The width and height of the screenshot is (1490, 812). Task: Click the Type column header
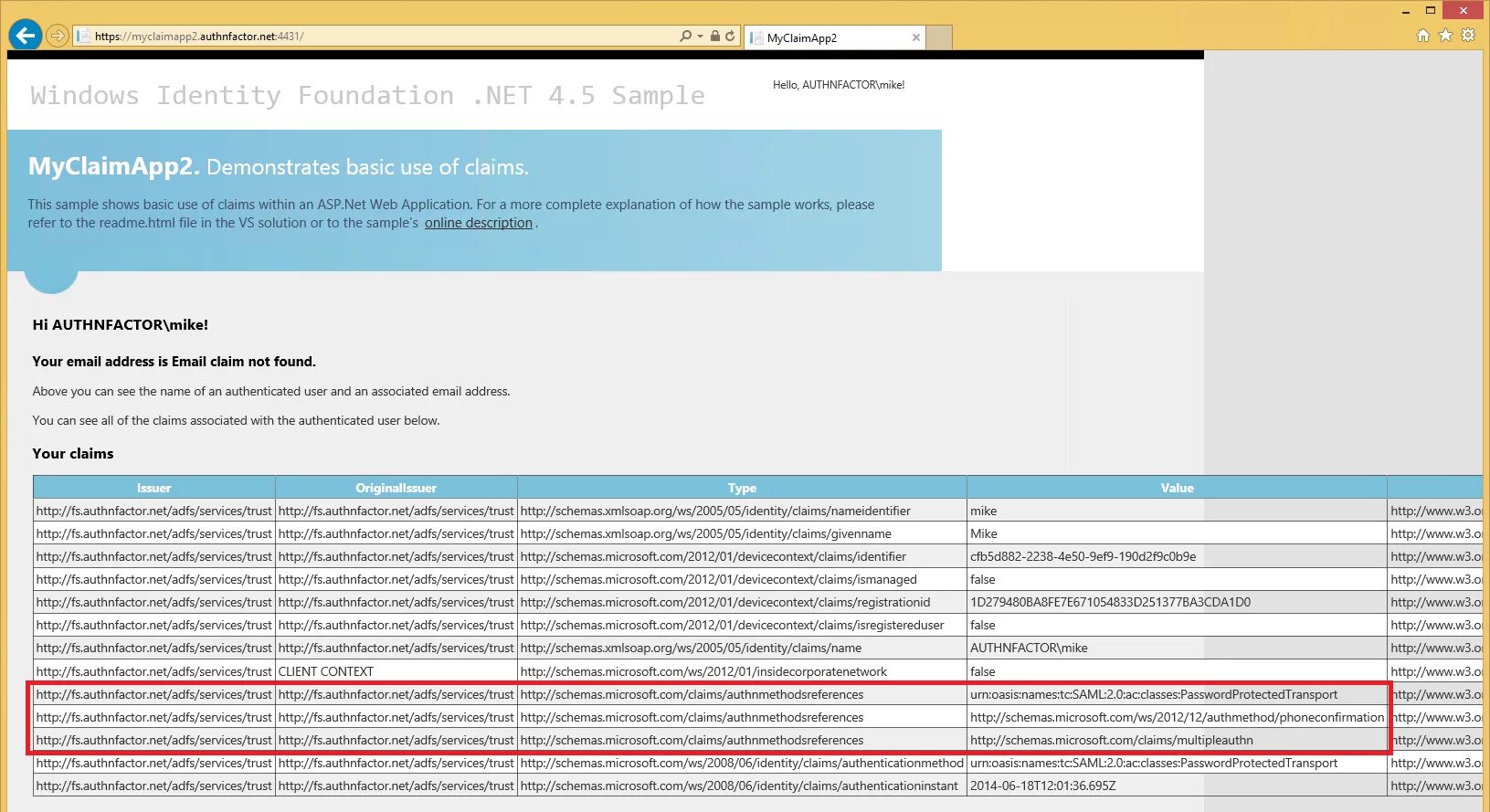(742, 488)
